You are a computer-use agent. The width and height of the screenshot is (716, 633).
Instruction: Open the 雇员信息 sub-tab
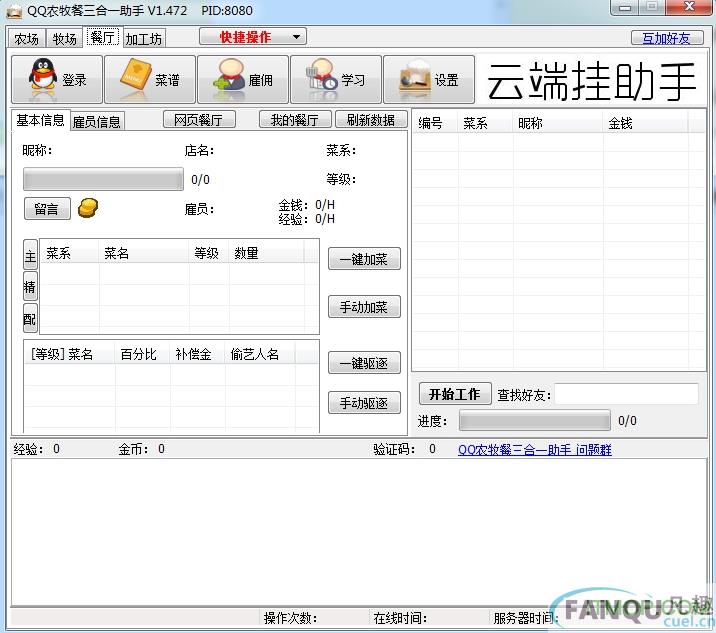[97, 121]
